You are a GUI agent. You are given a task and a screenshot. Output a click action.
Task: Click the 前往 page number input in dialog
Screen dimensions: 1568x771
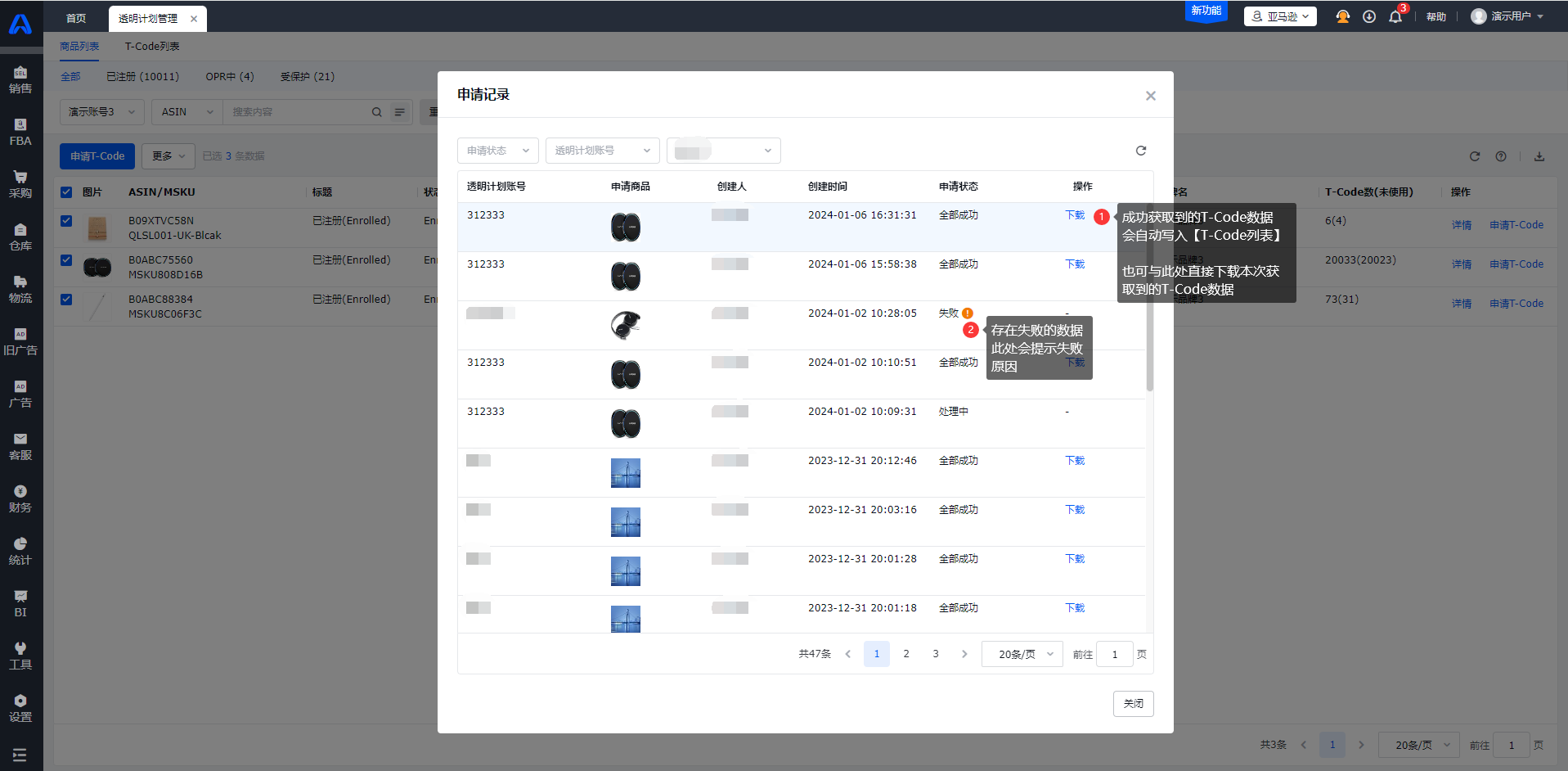tap(1114, 654)
